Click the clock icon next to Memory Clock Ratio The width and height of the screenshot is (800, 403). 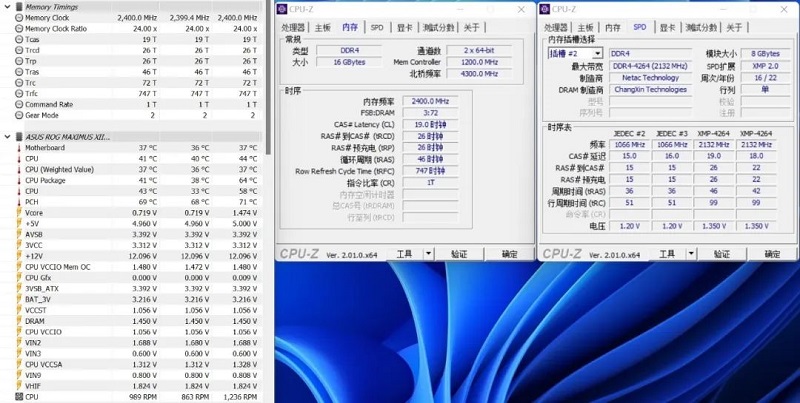[x=19, y=29]
